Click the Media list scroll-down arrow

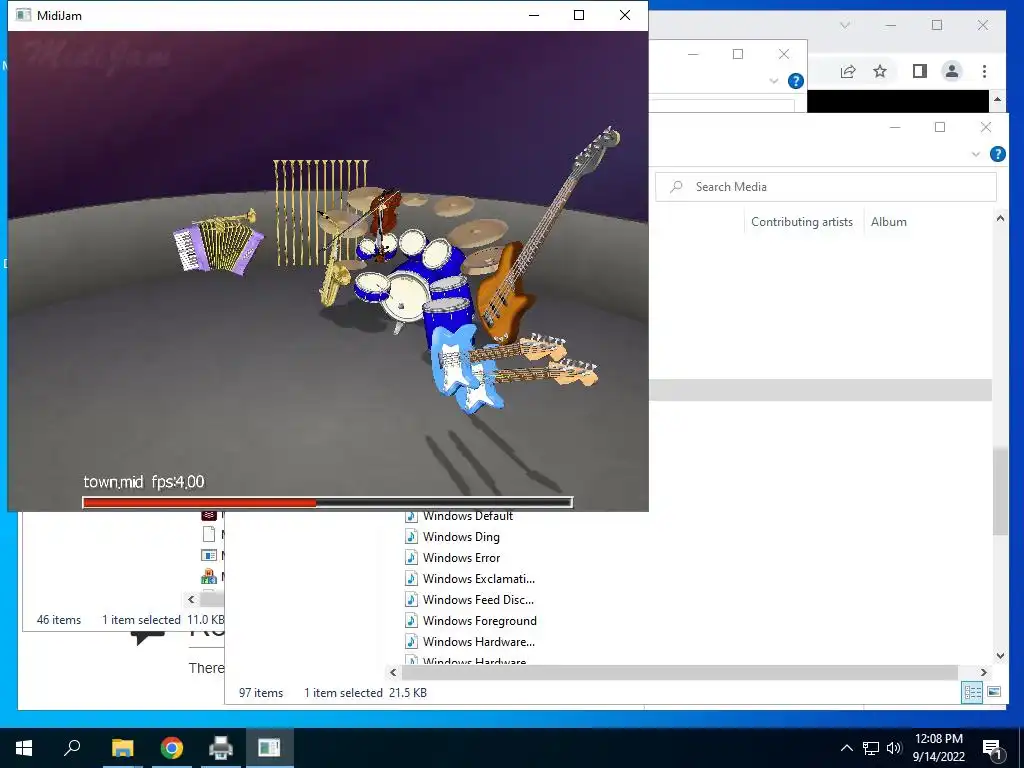pos(1000,656)
